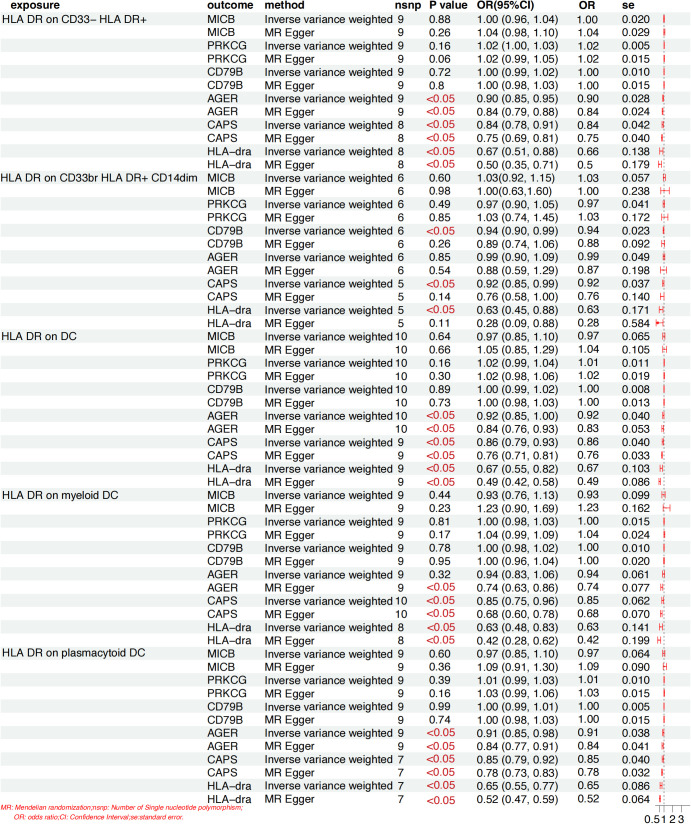
Task: Click the "method" column header
Action: [284, 5]
